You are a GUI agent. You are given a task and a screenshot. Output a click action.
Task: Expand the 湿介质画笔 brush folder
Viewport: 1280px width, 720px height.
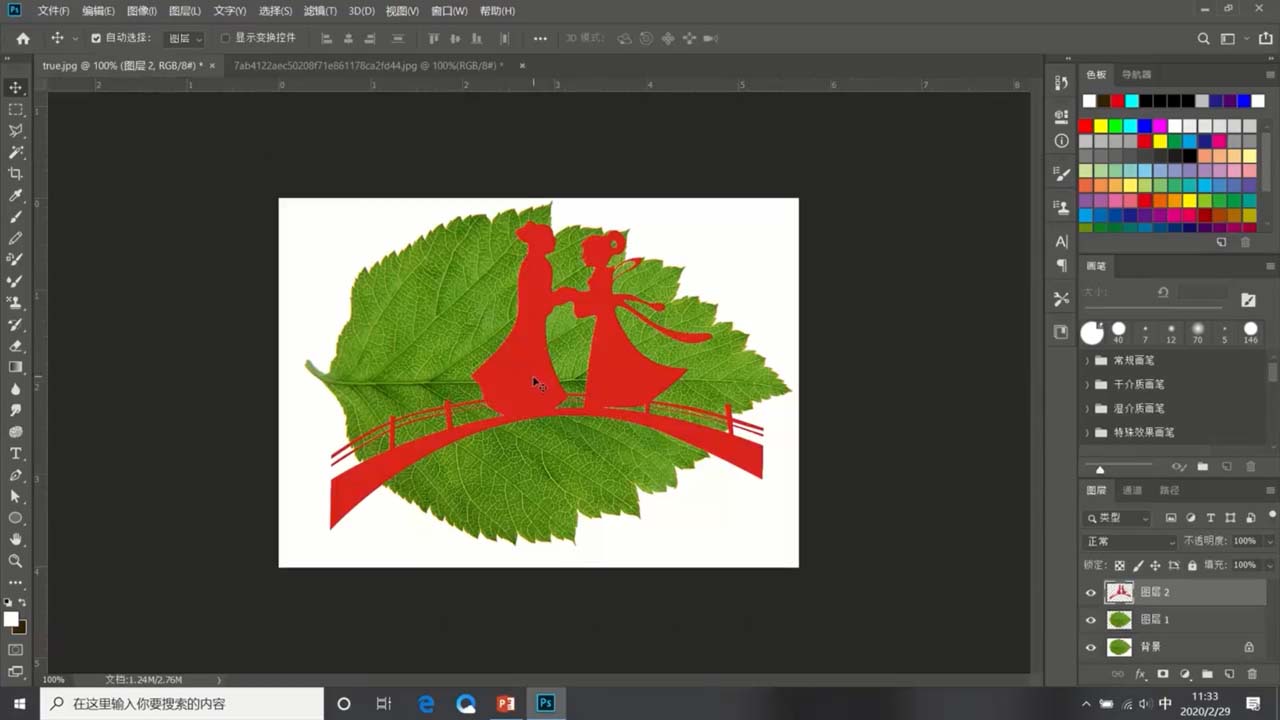click(x=1087, y=408)
